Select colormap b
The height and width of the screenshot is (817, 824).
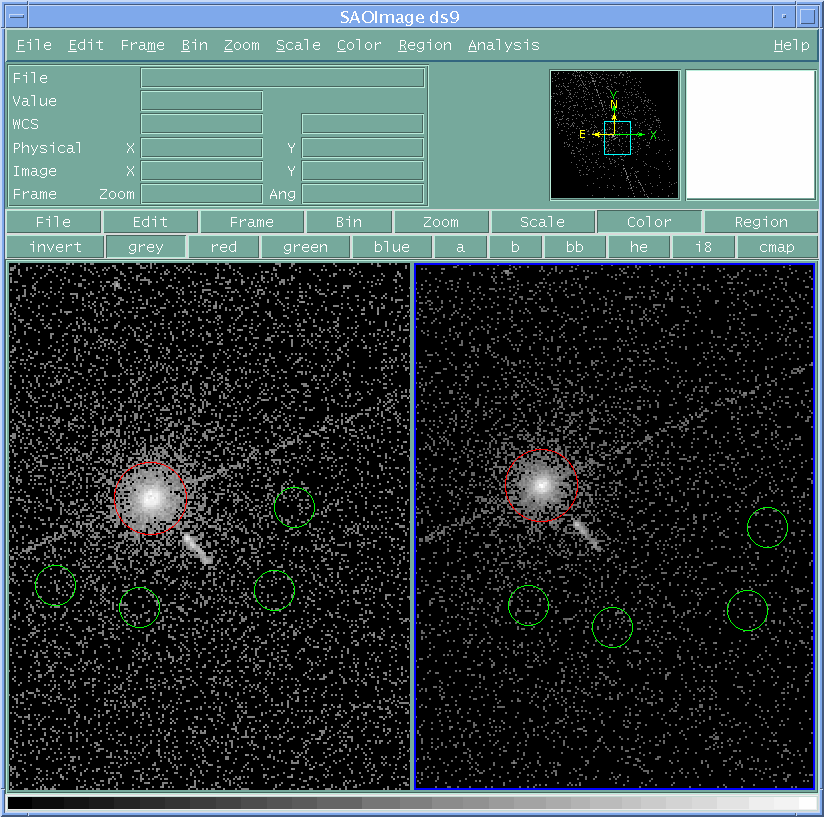point(515,247)
